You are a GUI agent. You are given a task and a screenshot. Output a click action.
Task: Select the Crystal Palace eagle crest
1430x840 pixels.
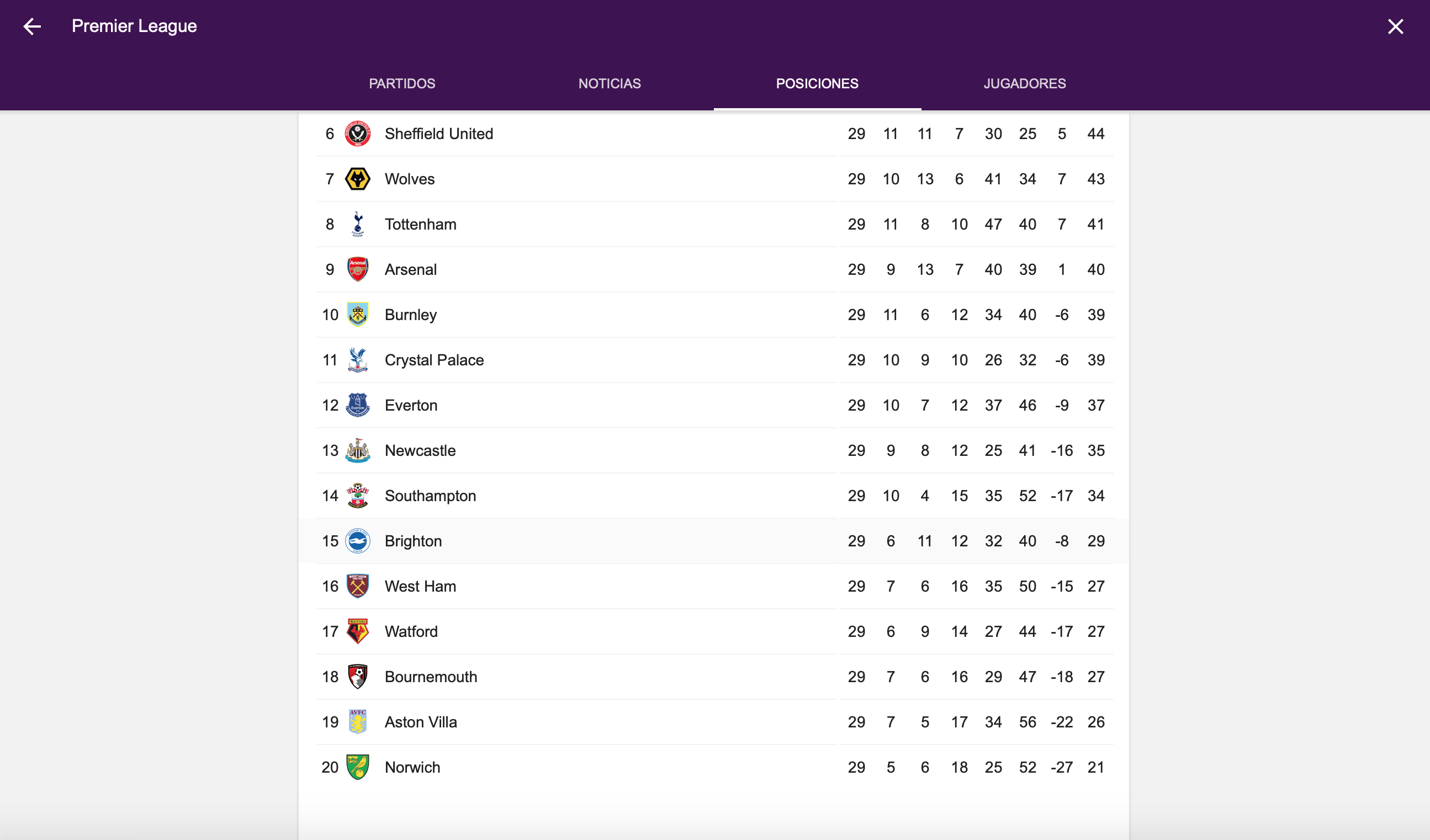[x=358, y=360]
